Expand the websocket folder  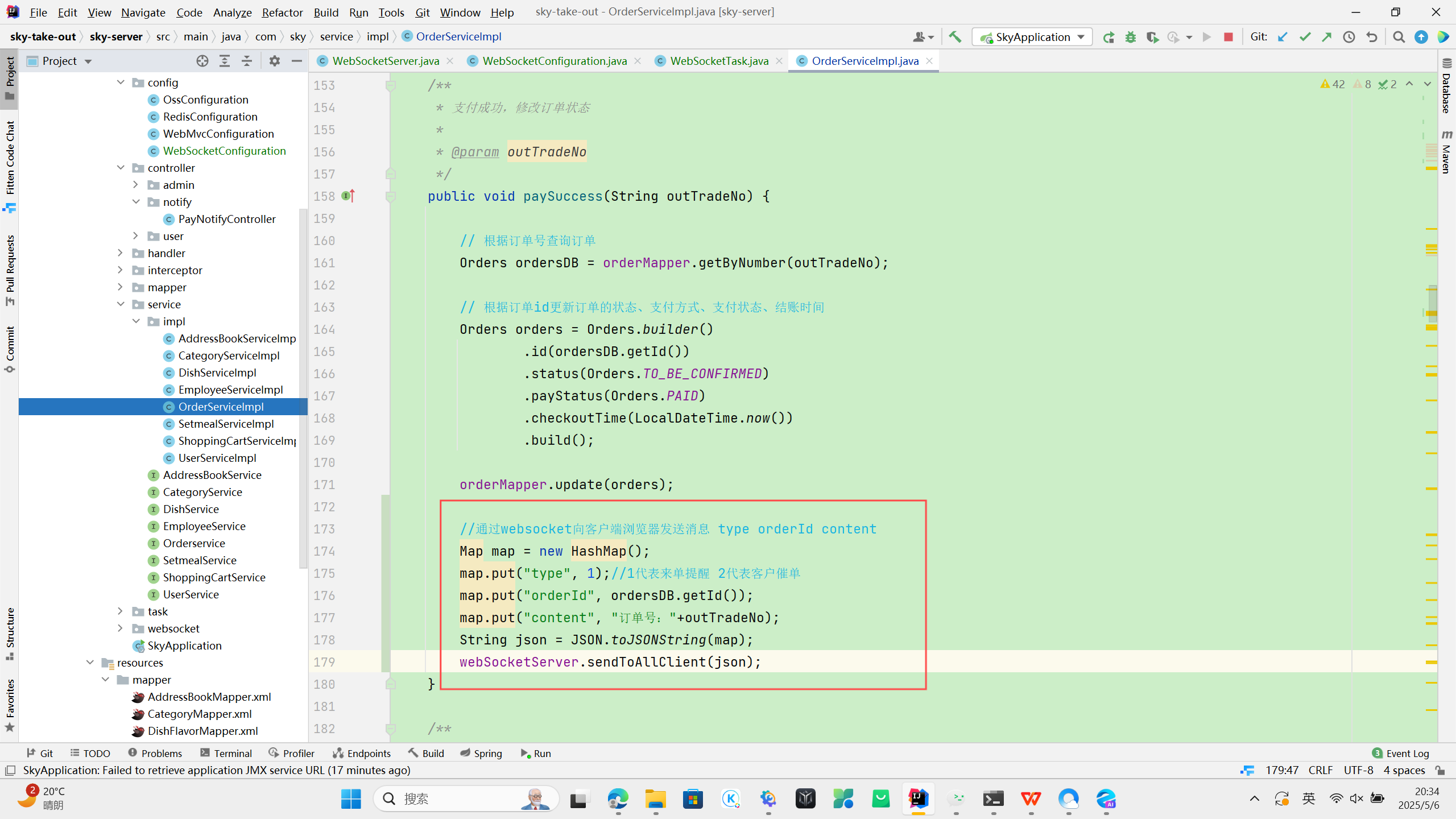(x=120, y=628)
